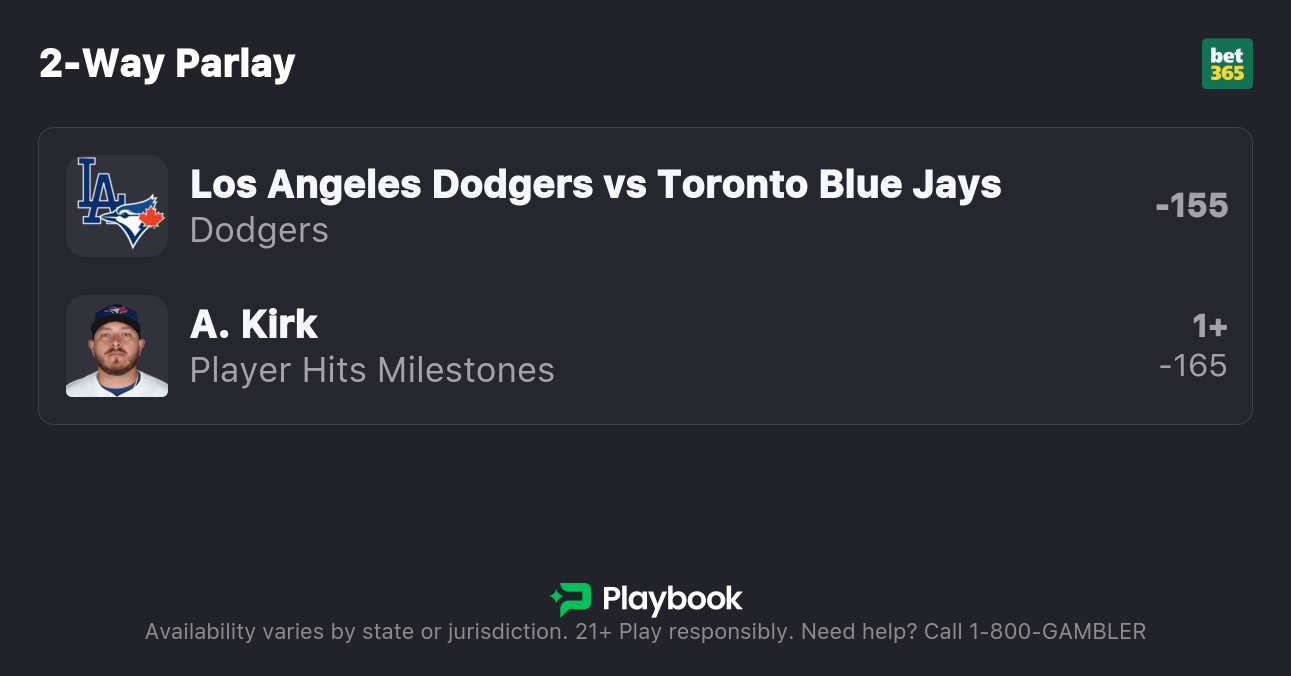The image size is (1291, 676).
Task: Click the LA Dodgers logo
Action: point(98,187)
